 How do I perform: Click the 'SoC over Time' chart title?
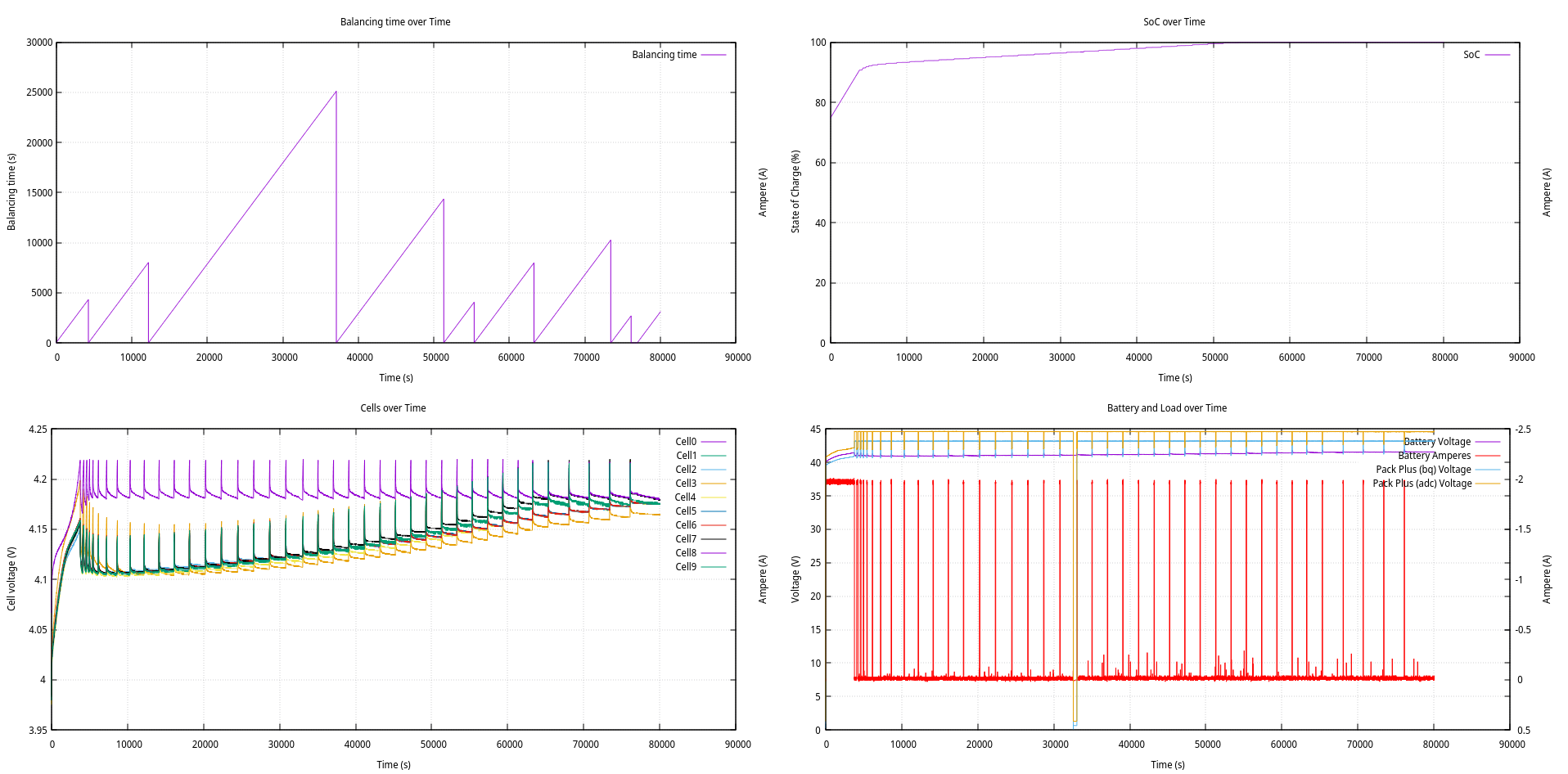(x=1174, y=22)
